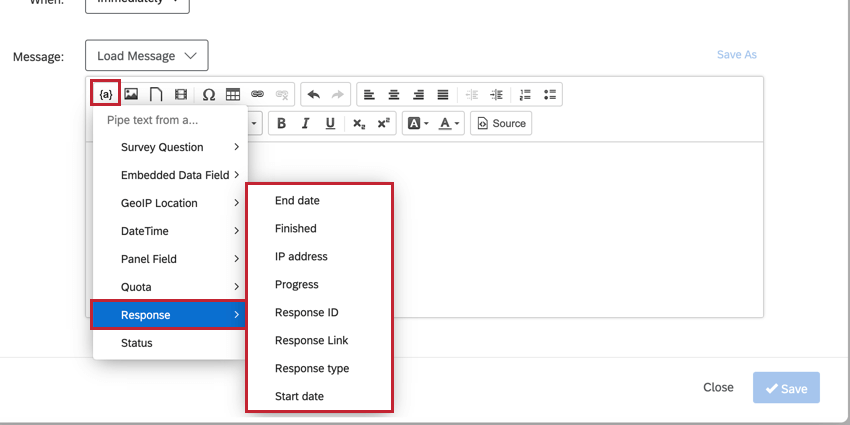The image size is (850, 425).
Task: Open the Load Message dropdown
Action: (x=147, y=55)
